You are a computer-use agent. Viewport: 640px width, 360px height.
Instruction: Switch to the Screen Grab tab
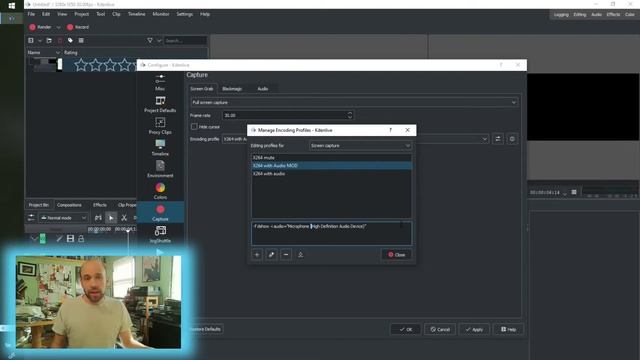click(202, 89)
